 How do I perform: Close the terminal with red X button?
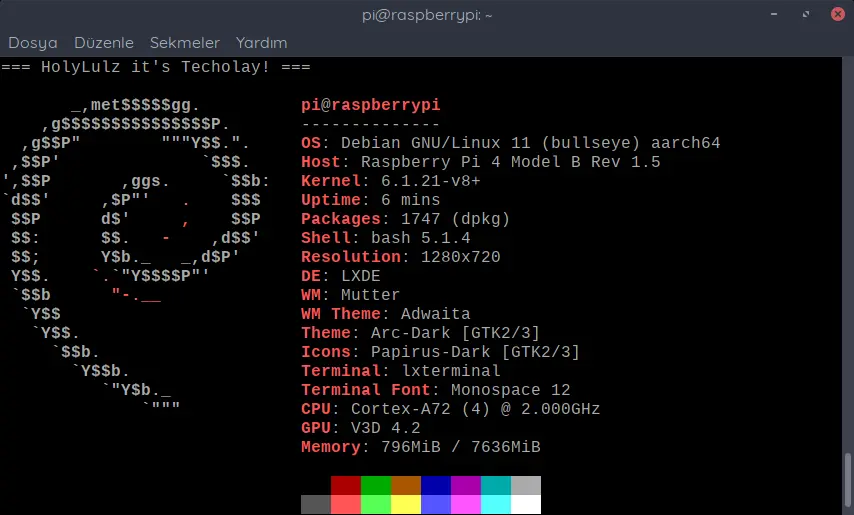(x=838, y=14)
